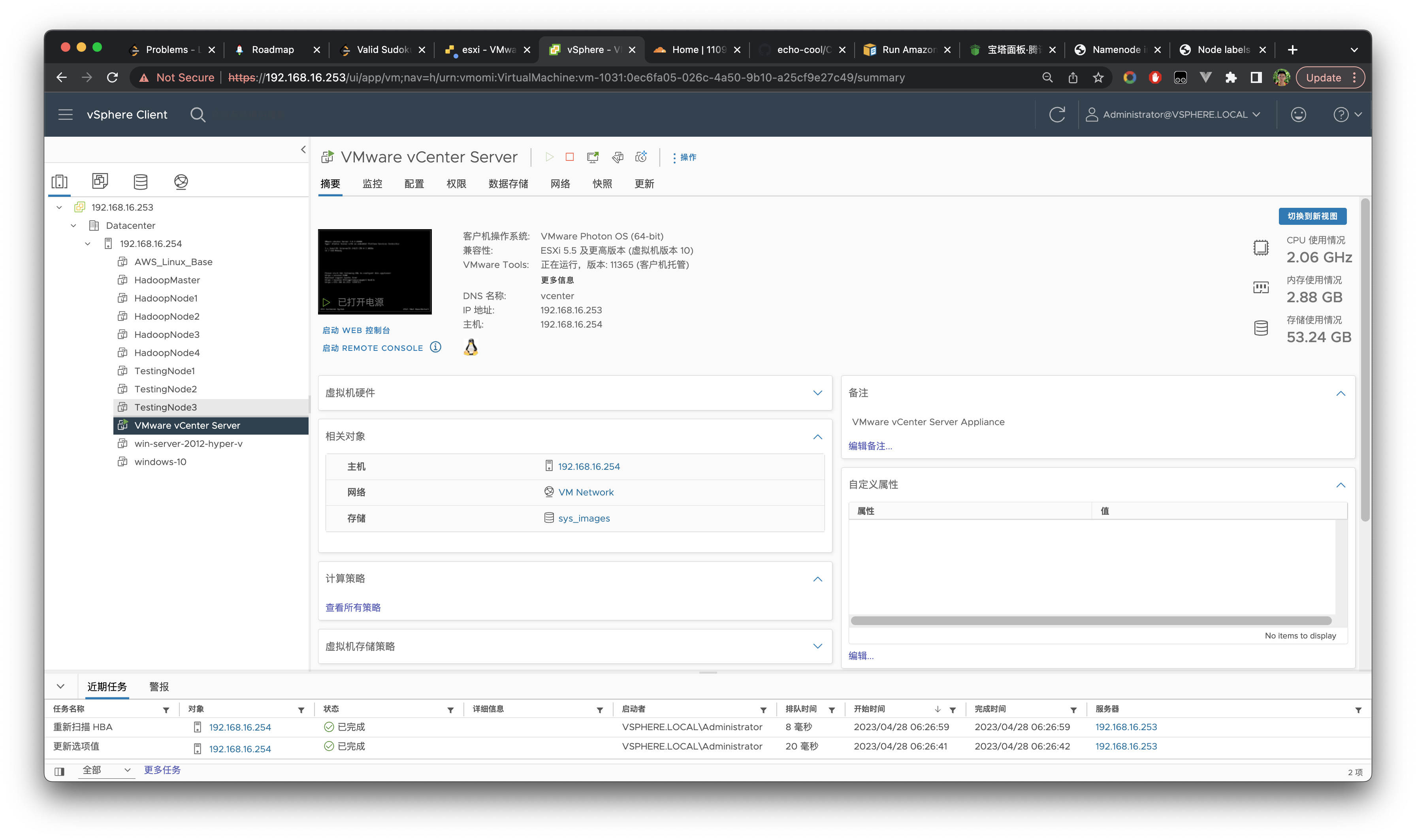Click the vSphere Client search icon
This screenshot has height=840, width=1416.
click(x=198, y=114)
